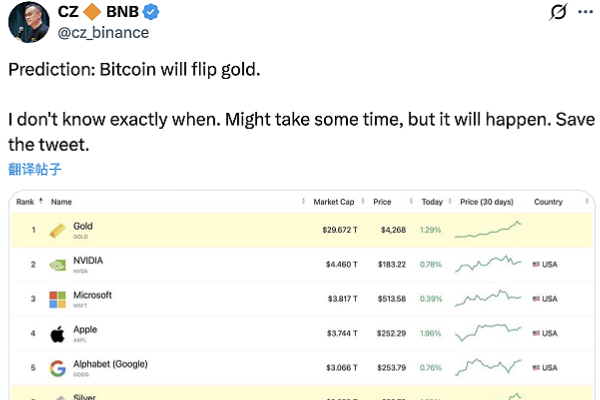Click the Alphabet Google logo
Image resolution: width=600 pixels, height=400 pixels.
click(x=58, y=368)
